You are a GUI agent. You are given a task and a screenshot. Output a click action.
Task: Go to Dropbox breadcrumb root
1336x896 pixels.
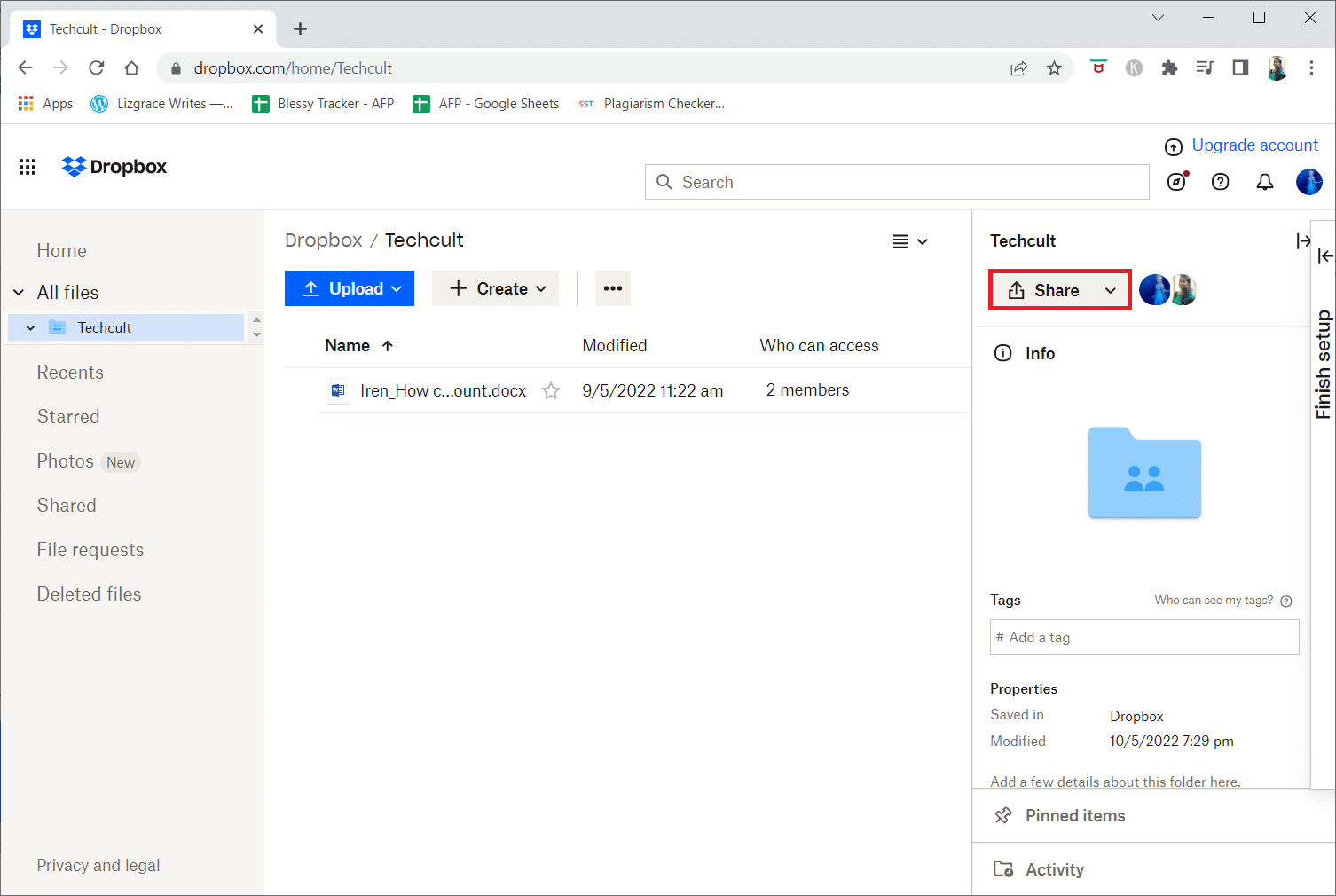tap(324, 240)
